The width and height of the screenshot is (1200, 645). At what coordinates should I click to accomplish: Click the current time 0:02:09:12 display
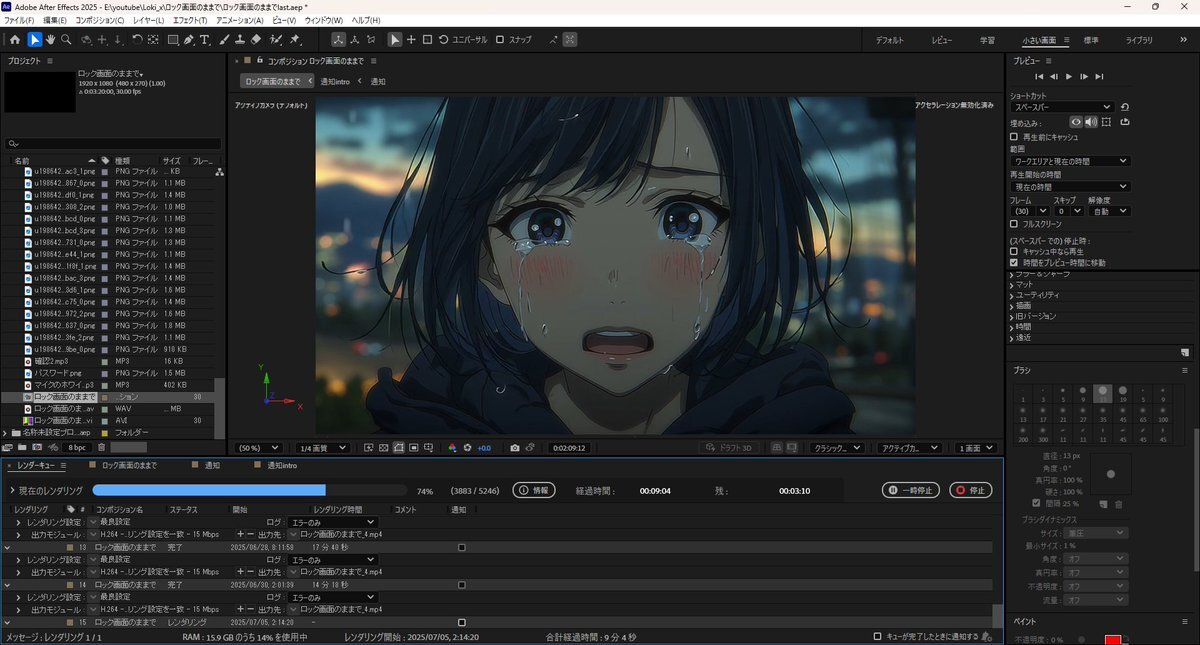pyautogui.click(x=568, y=448)
